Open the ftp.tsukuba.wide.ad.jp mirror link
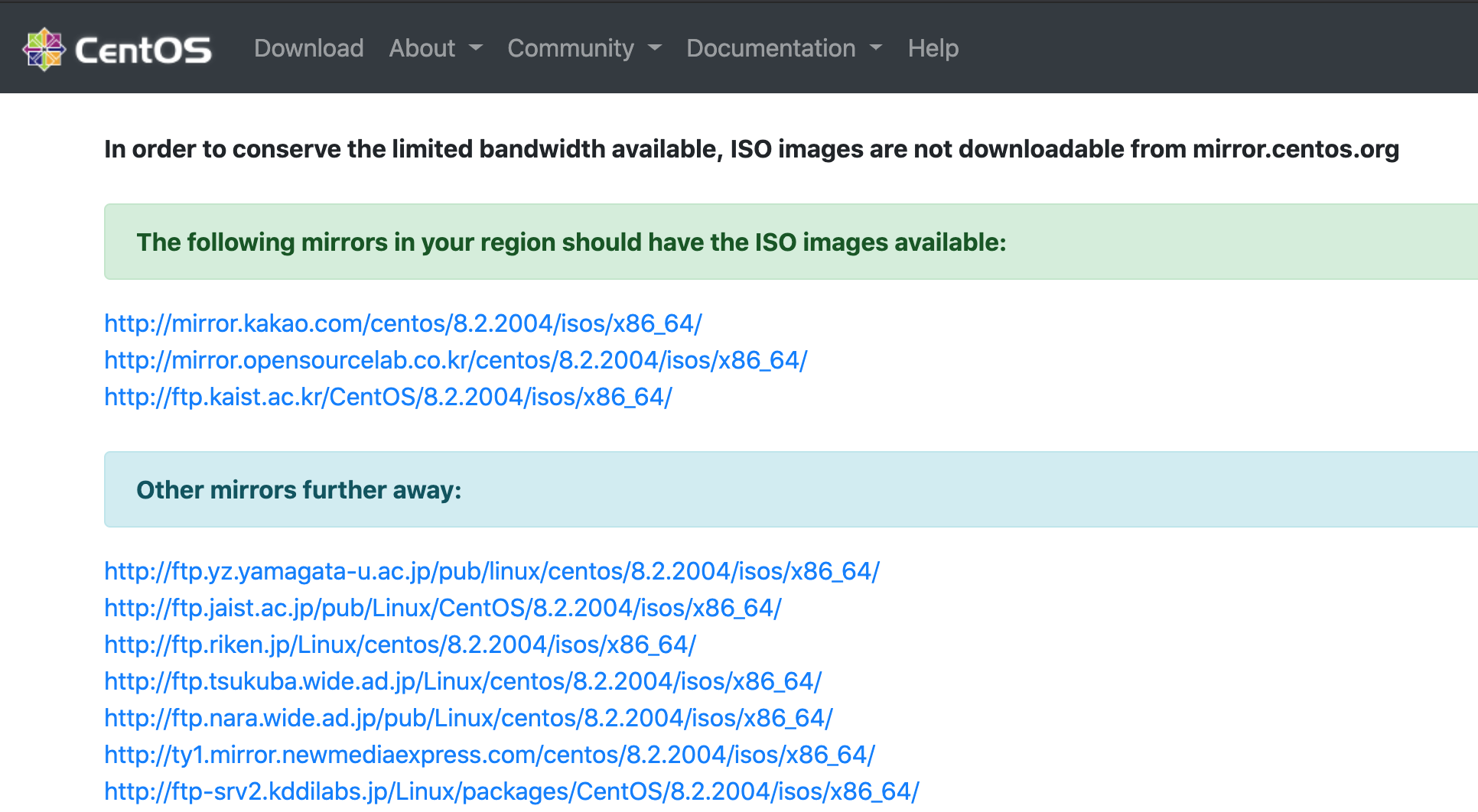1478x812 pixels. [x=463, y=681]
